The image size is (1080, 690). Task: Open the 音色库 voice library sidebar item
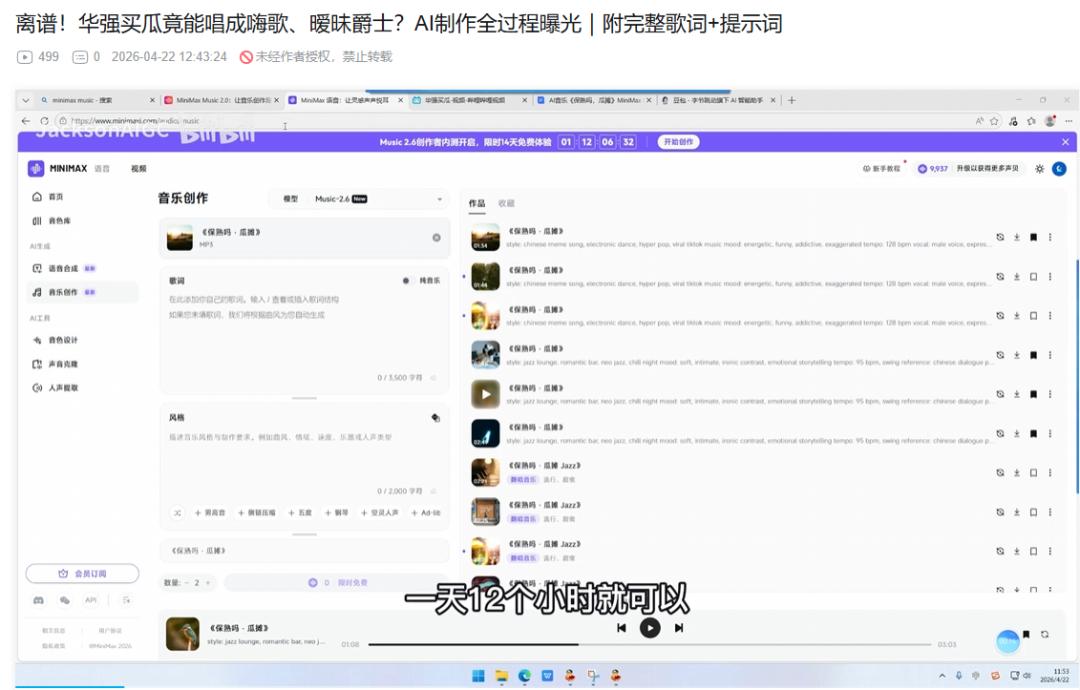(52, 221)
